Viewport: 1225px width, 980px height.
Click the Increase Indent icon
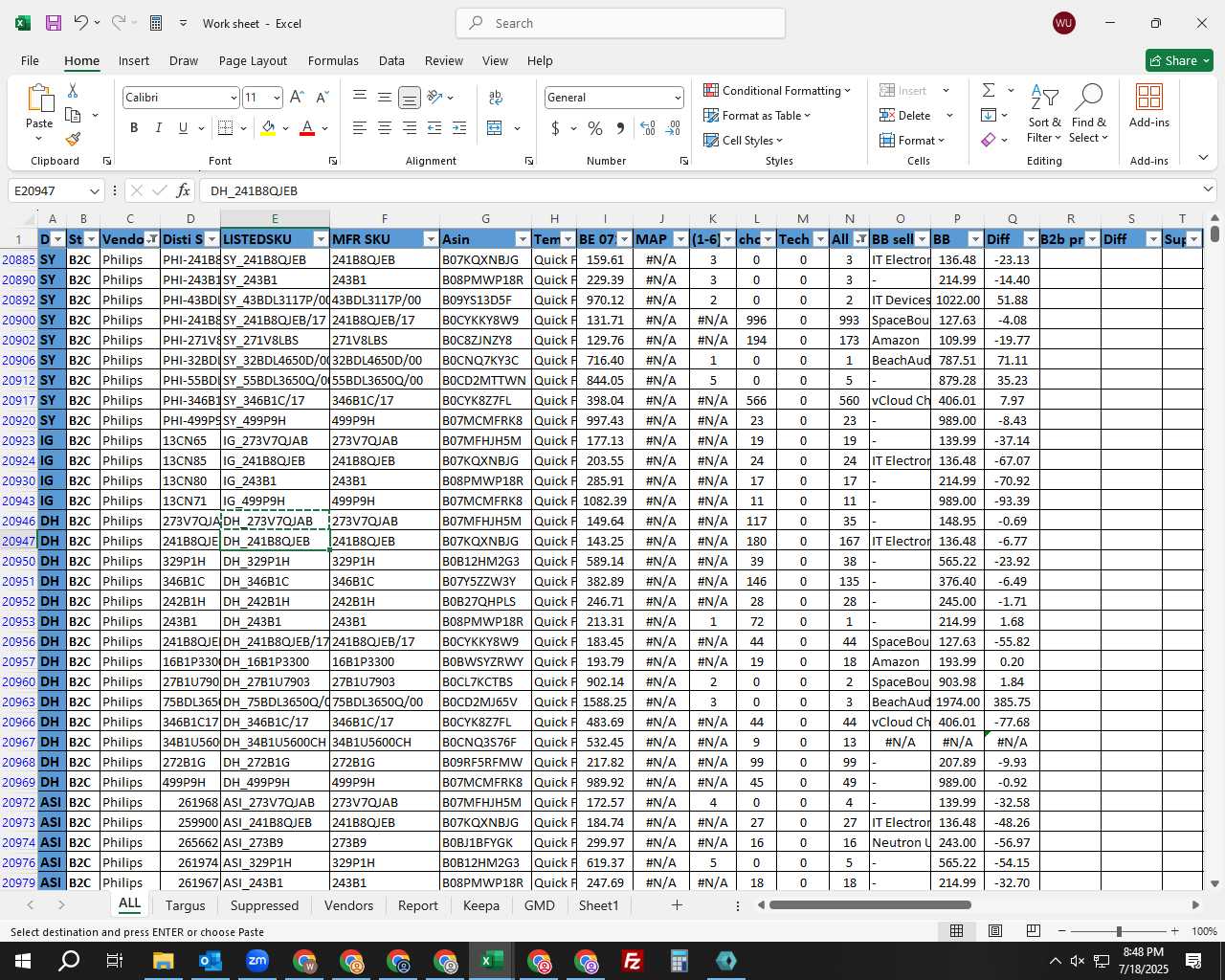point(459,128)
